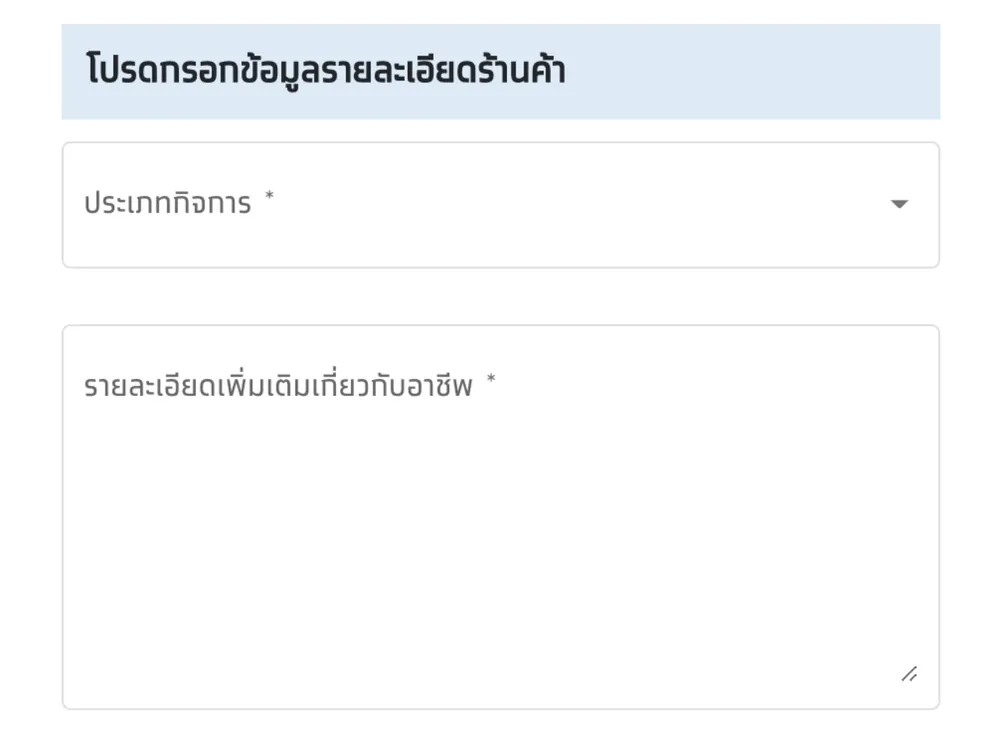
Task: Click the required asterisk beside ประเภทกิจการ
Action: (x=269, y=194)
